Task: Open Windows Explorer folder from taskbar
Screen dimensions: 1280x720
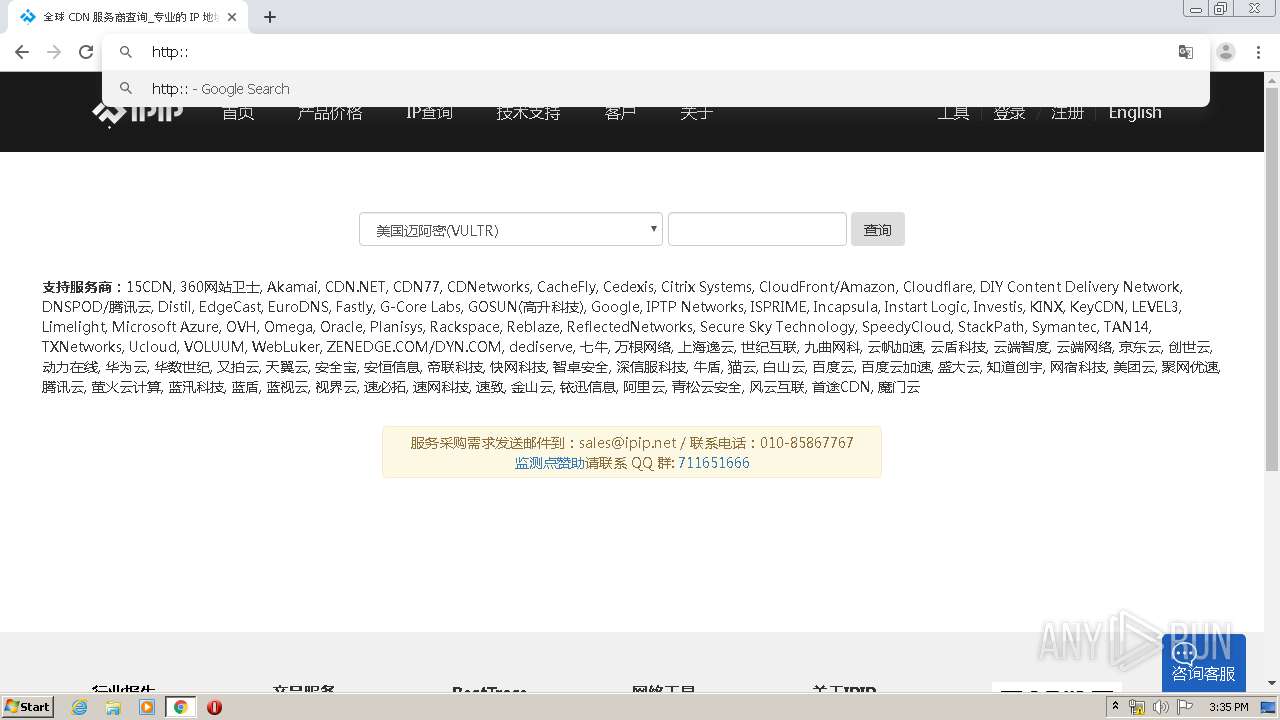Action: click(x=113, y=706)
